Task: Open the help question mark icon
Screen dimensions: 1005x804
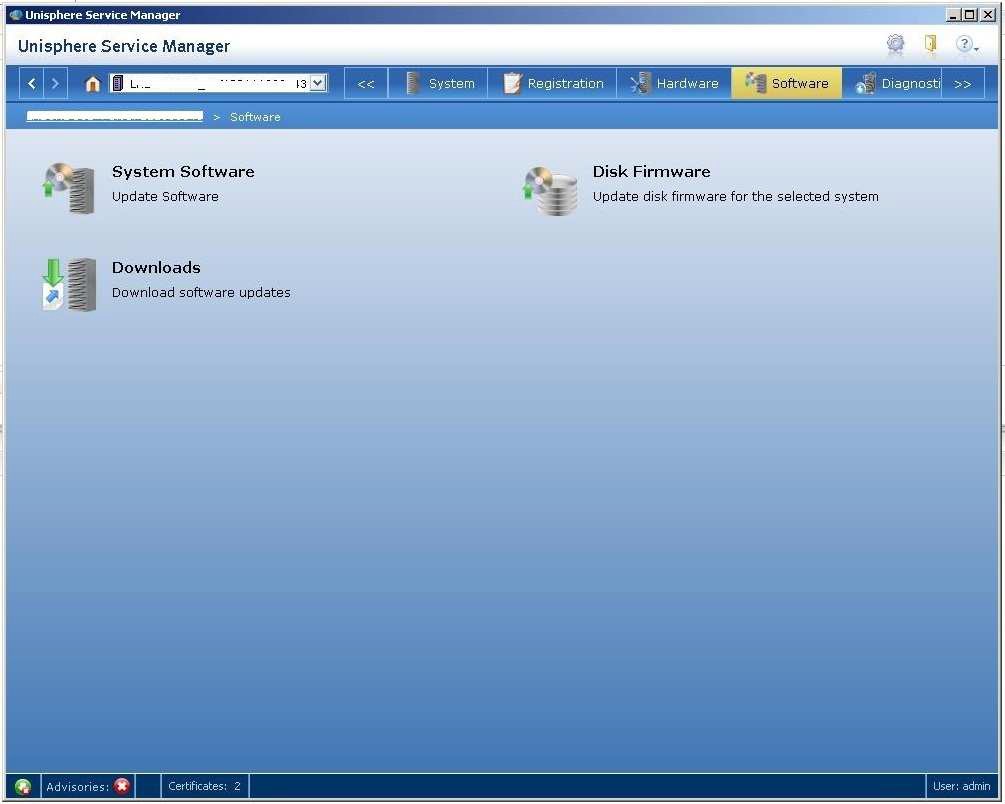Action: (965, 44)
